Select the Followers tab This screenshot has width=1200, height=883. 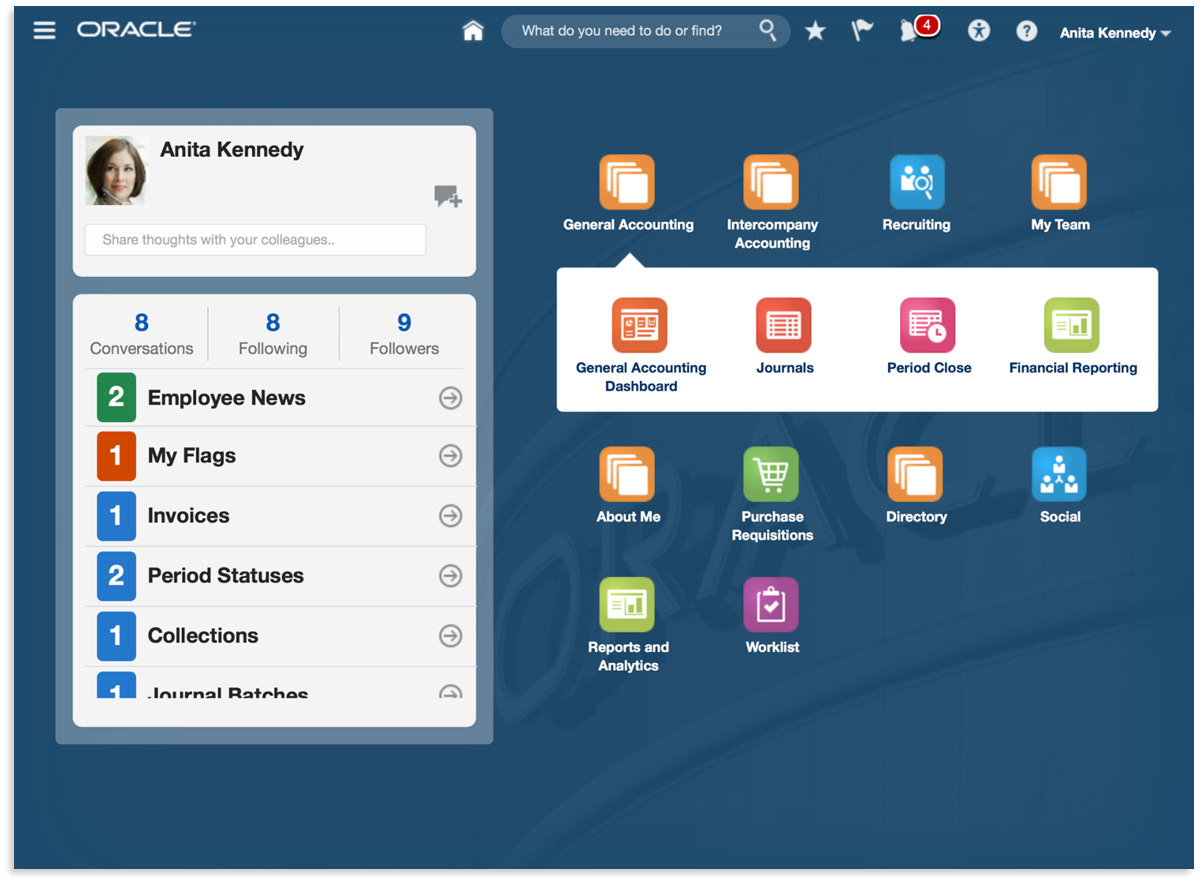(404, 334)
